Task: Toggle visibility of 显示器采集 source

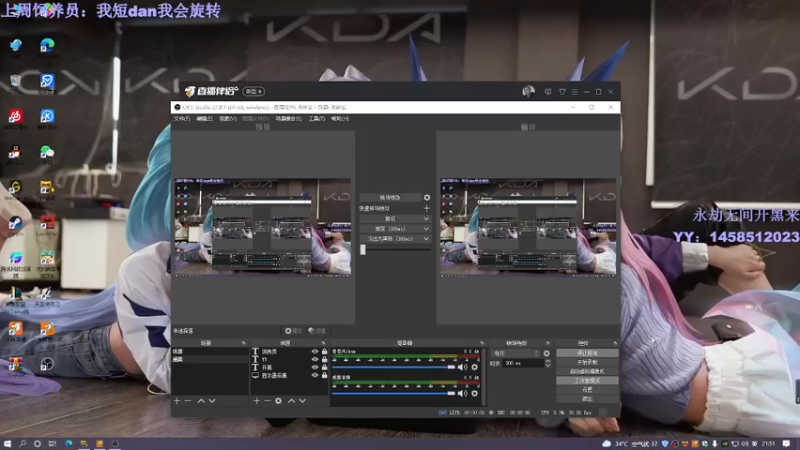Action: tap(315, 375)
